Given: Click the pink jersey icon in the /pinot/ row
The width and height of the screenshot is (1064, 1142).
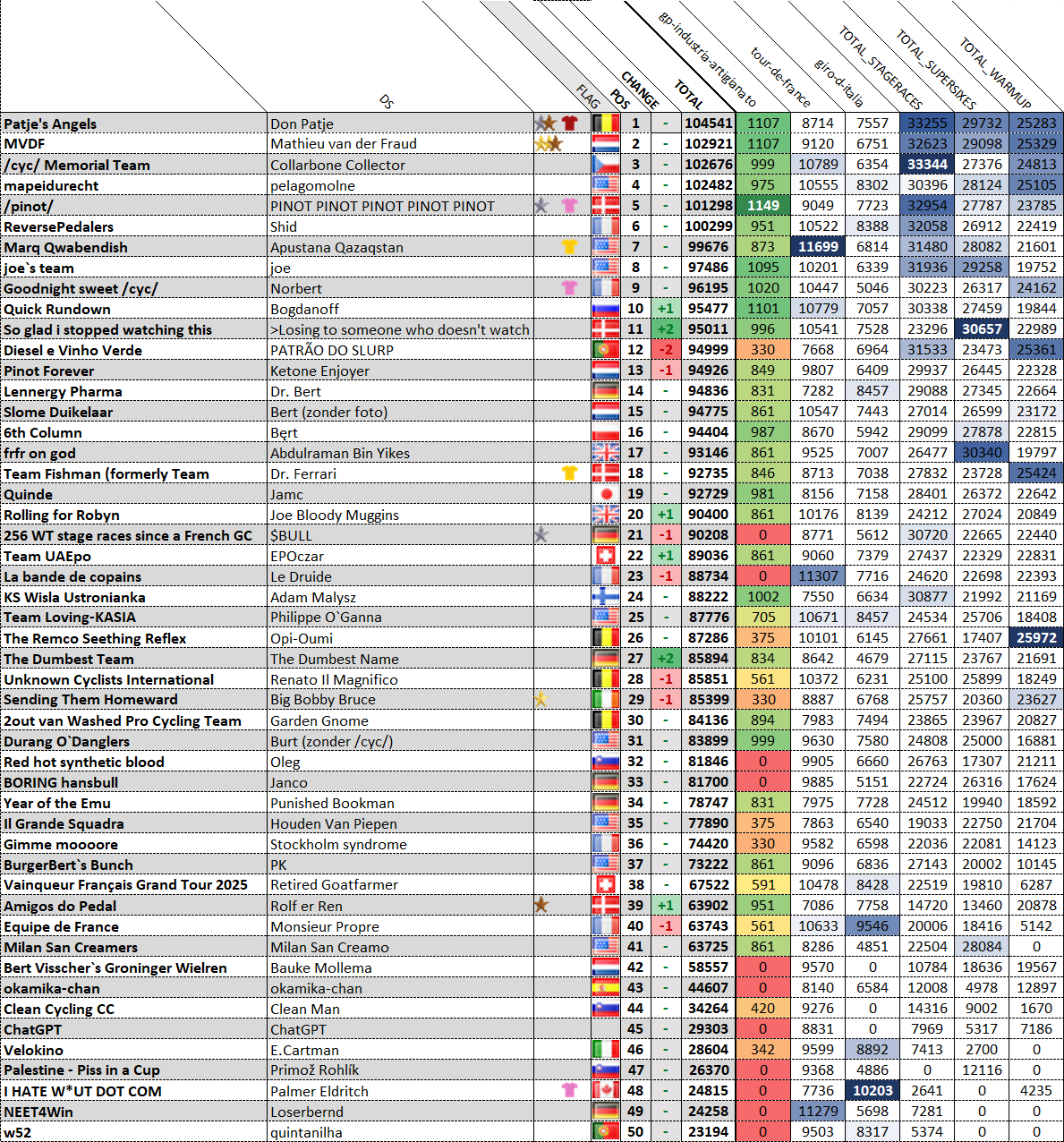Looking at the screenshot, I should point(569,206).
